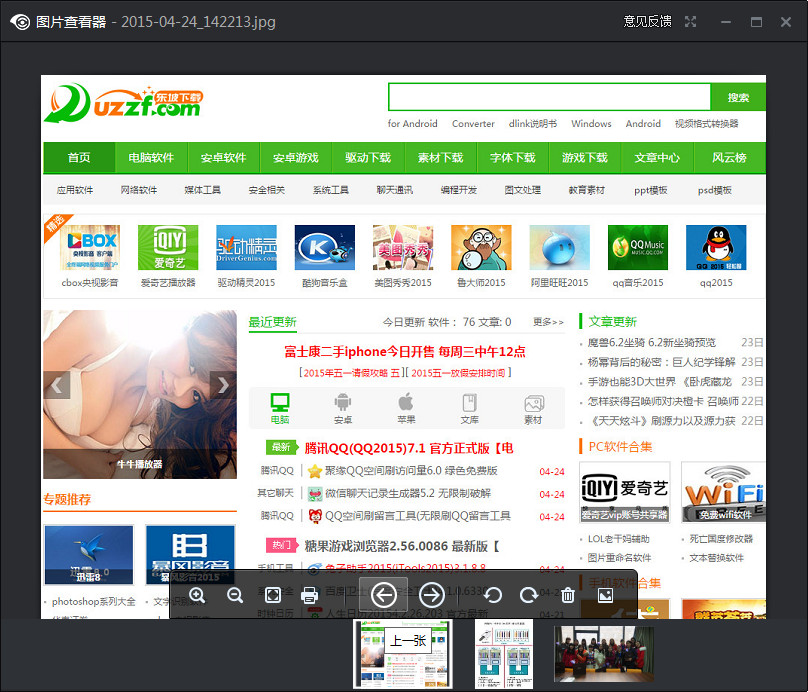Click the 阿里旺旺2015 icon
This screenshot has width=808, height=692.
pyautogui.click(x=560, y=247)
